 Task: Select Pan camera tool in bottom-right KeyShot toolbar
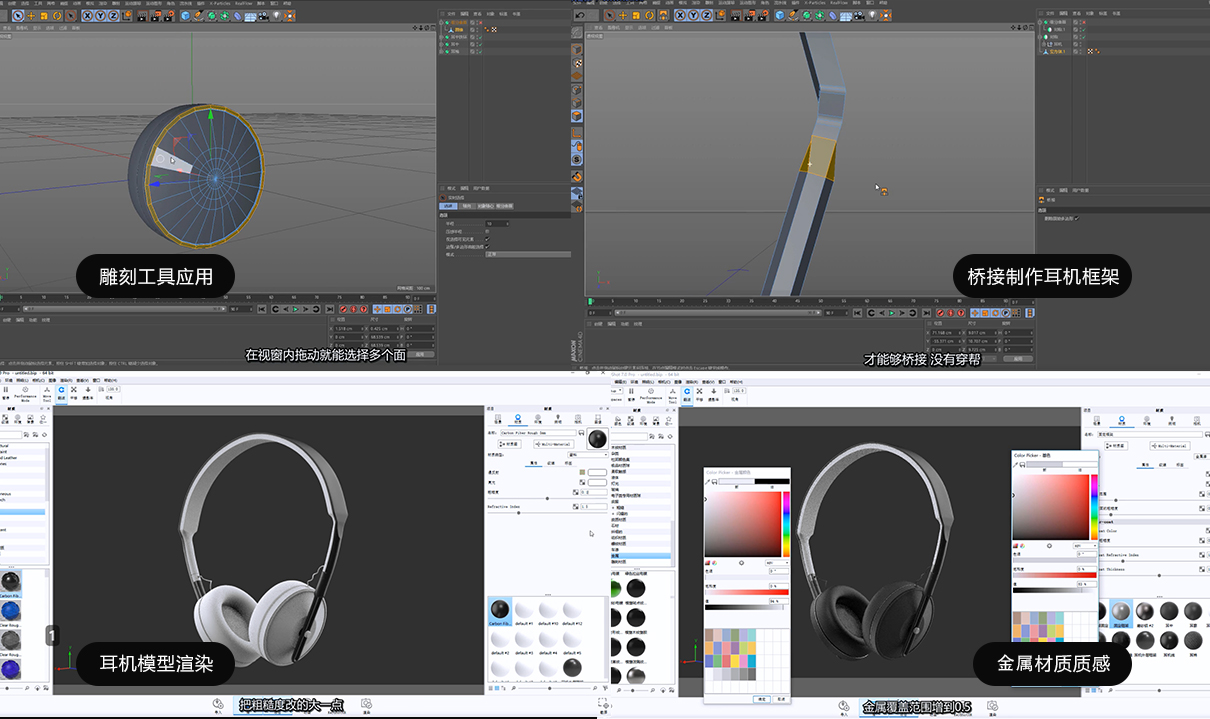tap(699, 397)
